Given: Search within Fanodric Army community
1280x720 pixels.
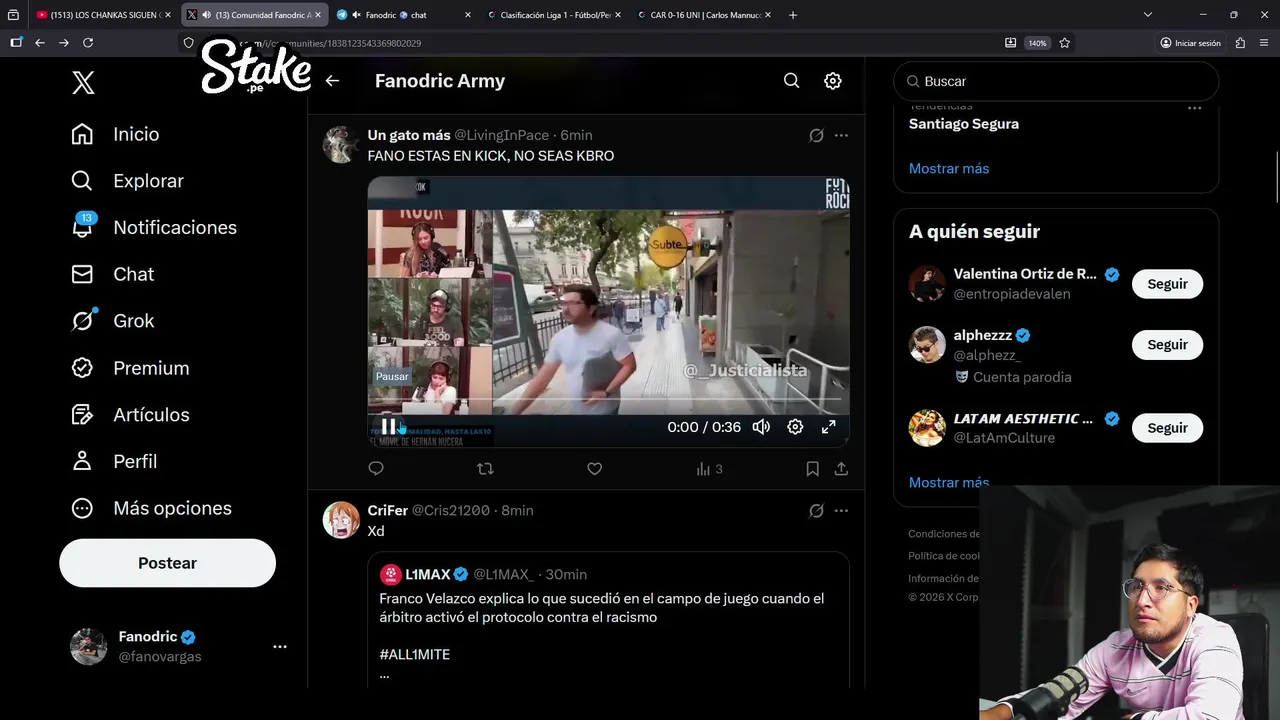Looking at the screenshot, I should 791,81.
